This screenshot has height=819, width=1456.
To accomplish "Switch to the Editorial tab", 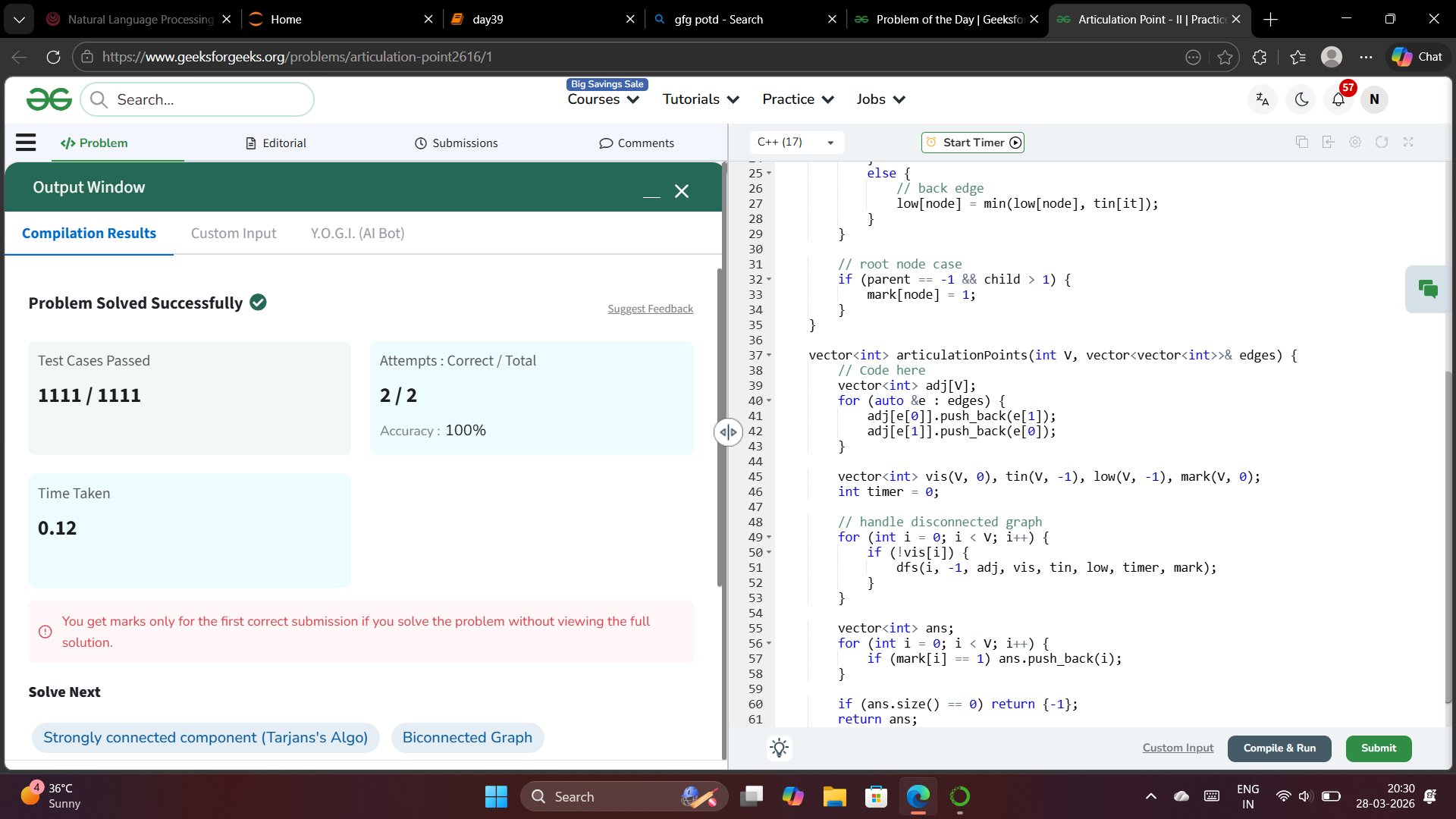I will pos(276,143).
